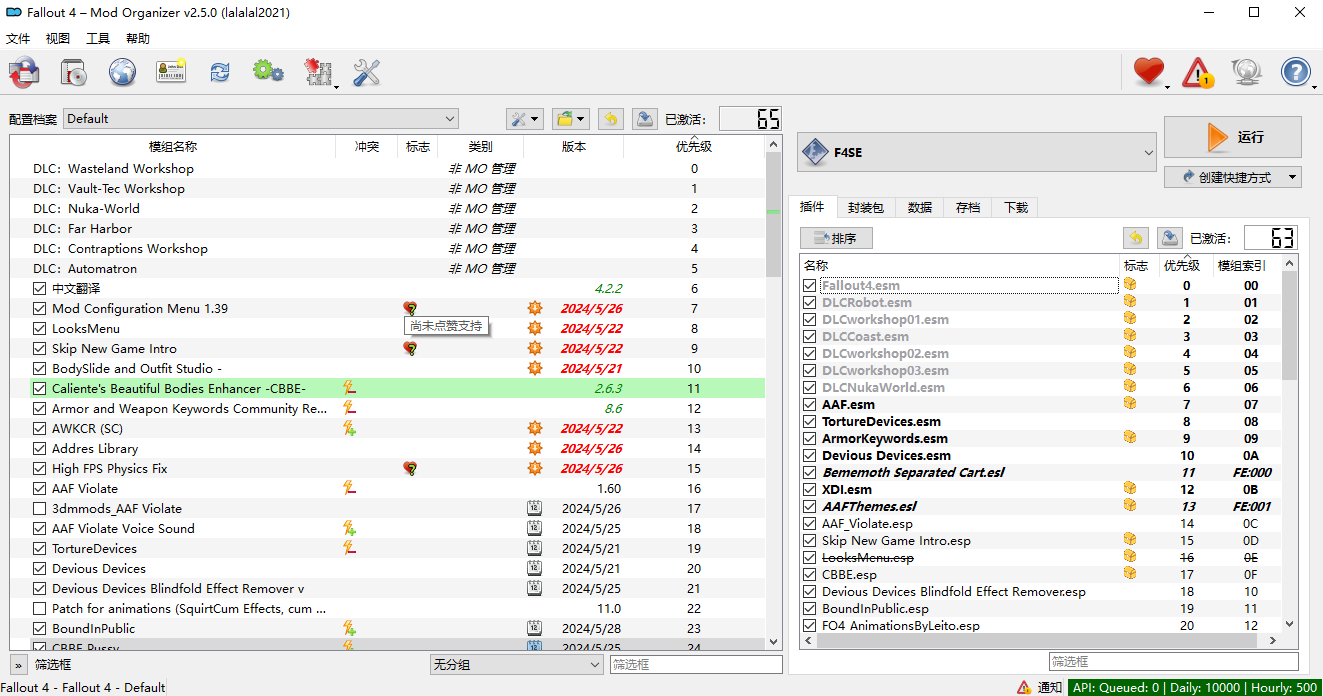Switch to the 下载 tab
Viewport: 1323px width, 696px height.
[1016, 207]
